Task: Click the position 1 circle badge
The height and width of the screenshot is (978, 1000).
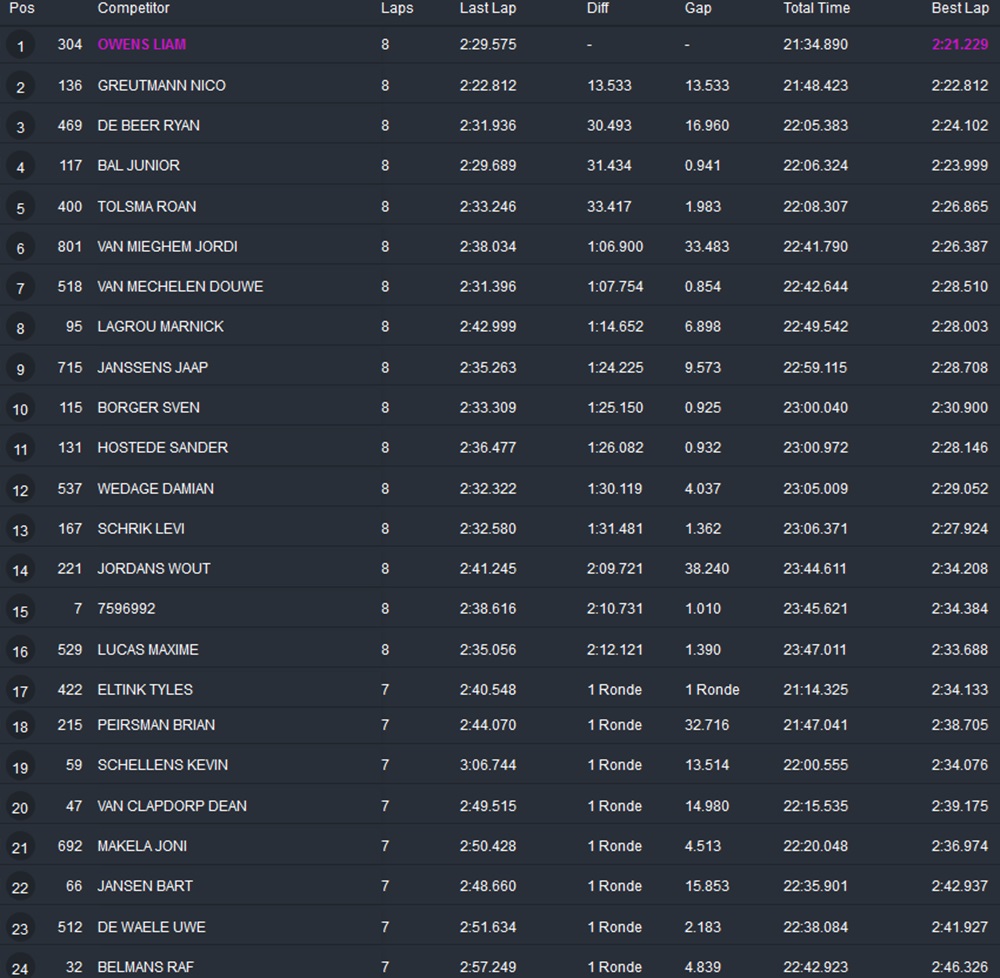Action: click(x=20, y=46)
